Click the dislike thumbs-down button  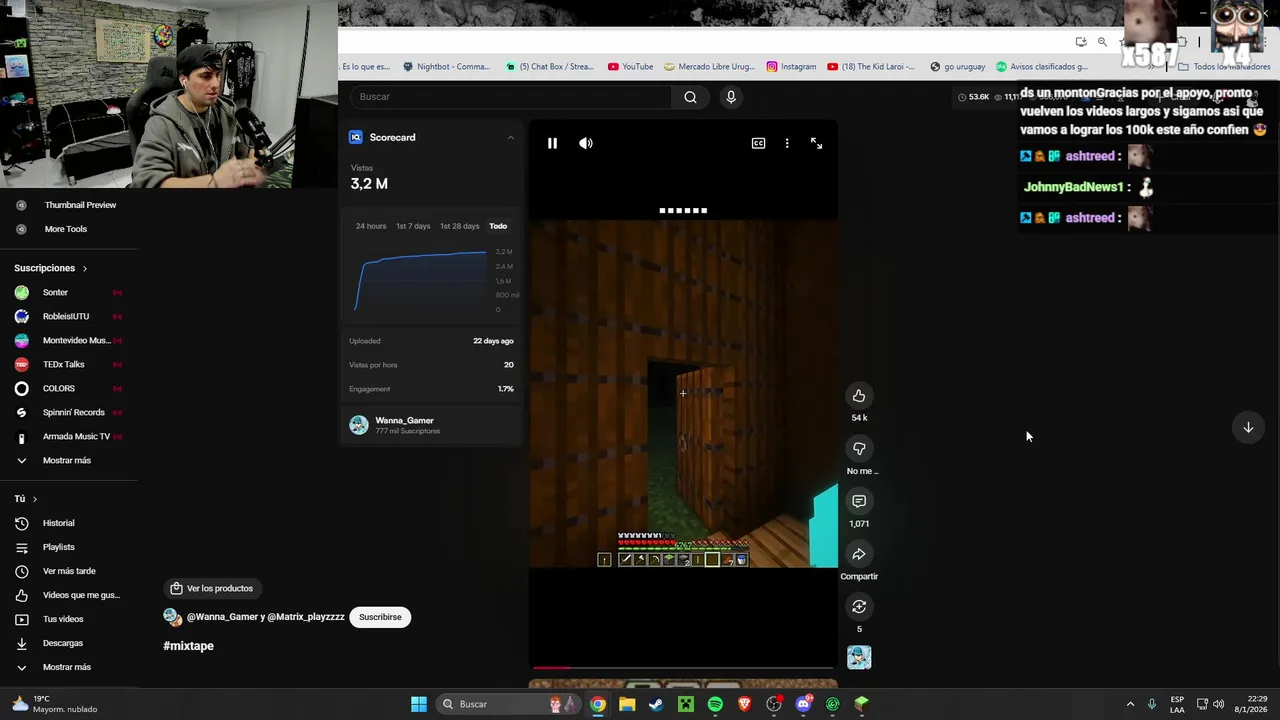pyautogui.click(x=859, y=449)
